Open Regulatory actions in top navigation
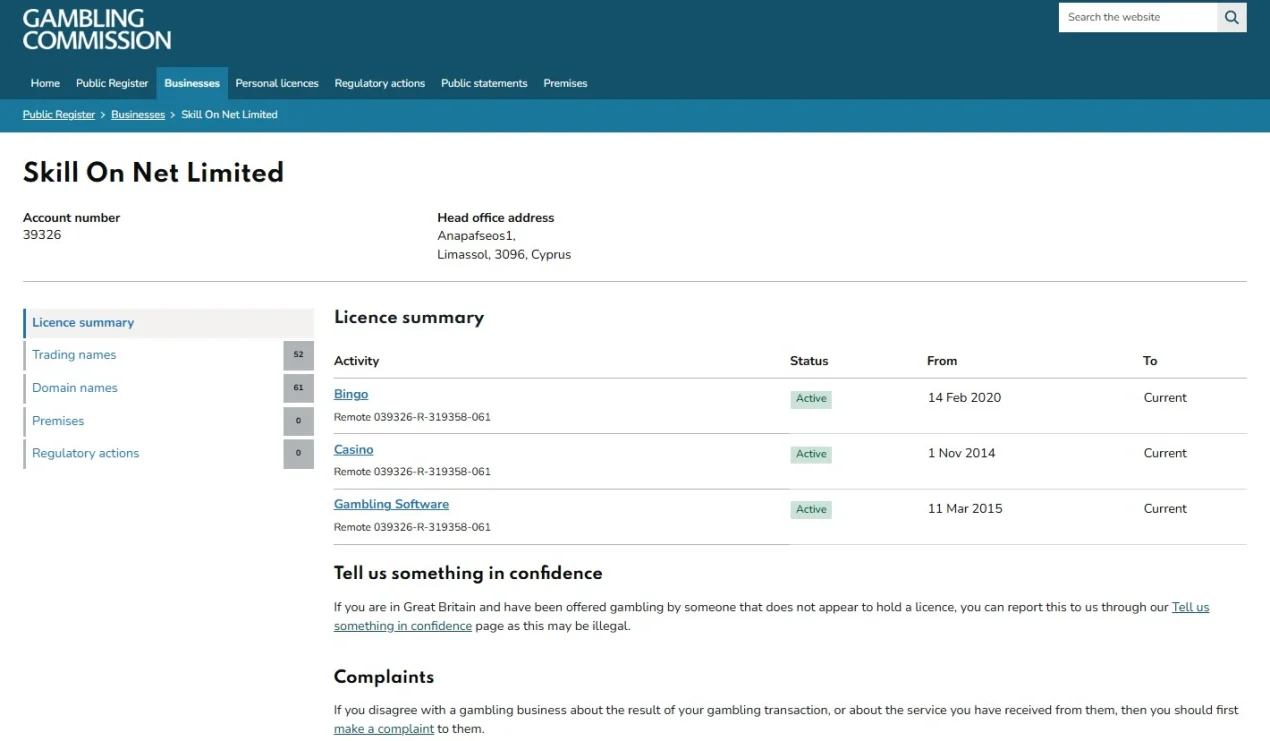The height and width of the screenshot is (741, 1270). [x=380, y=83]
